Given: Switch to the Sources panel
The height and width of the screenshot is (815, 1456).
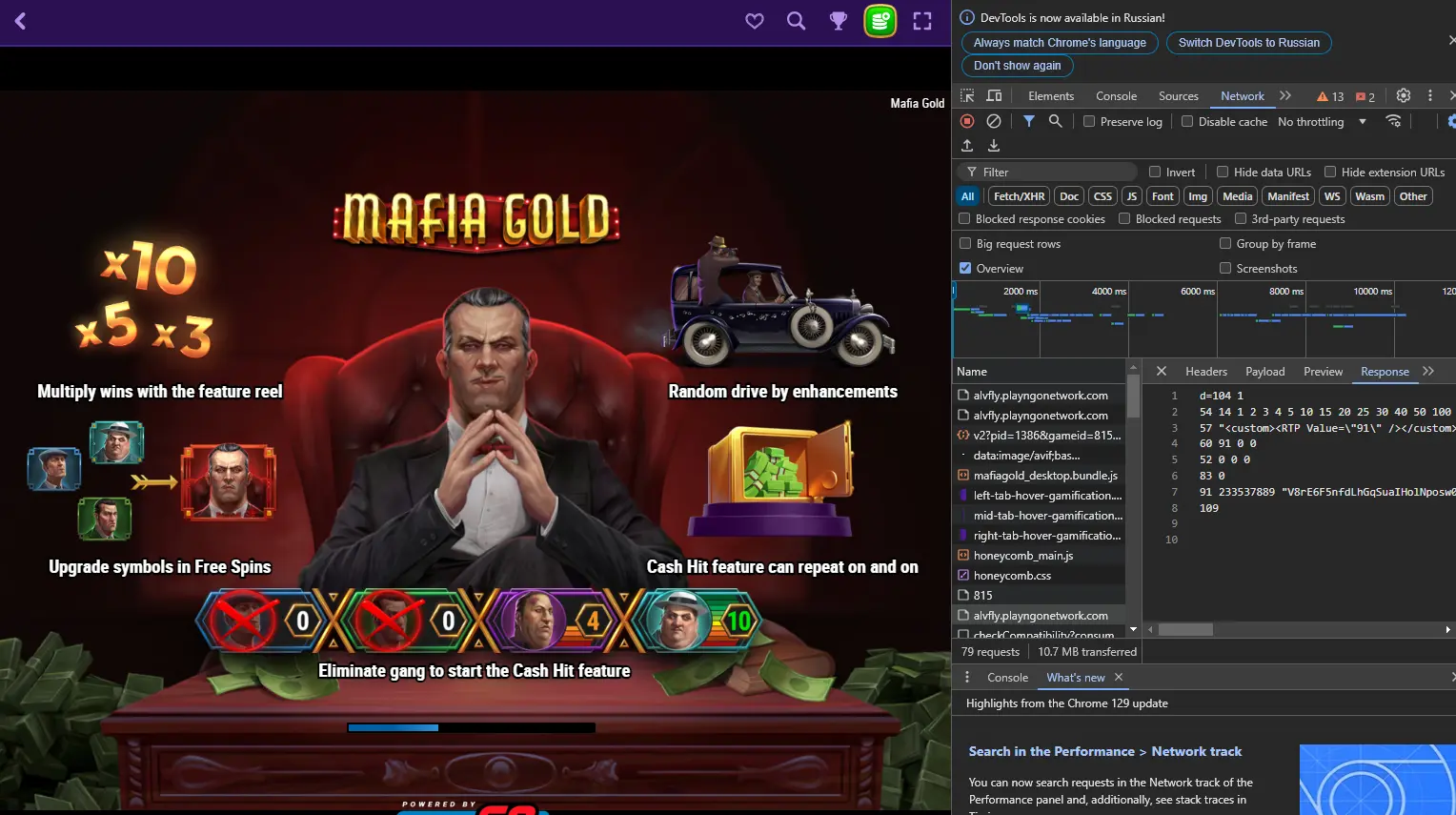Looking at the screenshot, I should pyautogui.click(x=1179, y=96).
